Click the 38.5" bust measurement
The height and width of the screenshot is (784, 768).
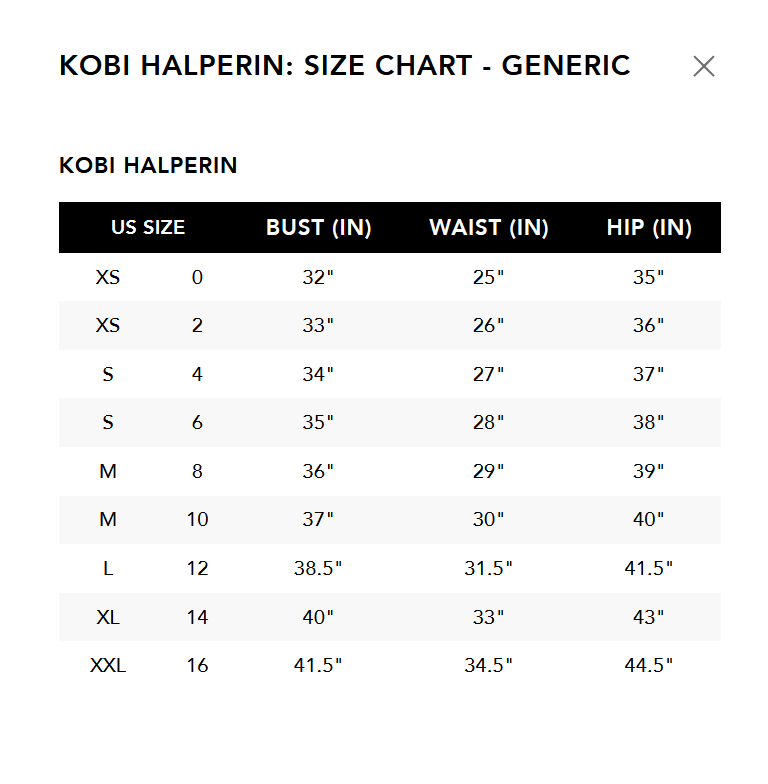[318, 568]
